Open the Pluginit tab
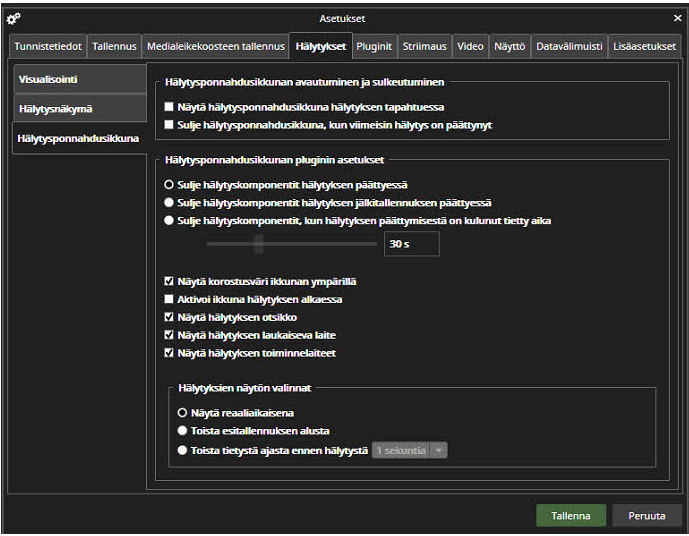The image size is (689, 536). 374,46
